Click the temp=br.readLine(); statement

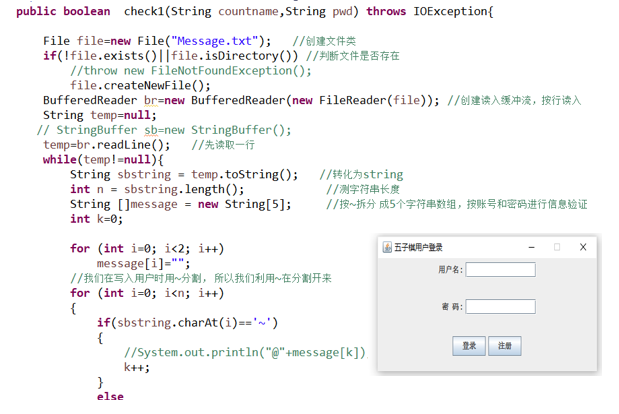pyautogui.click(x=107, y=145)
